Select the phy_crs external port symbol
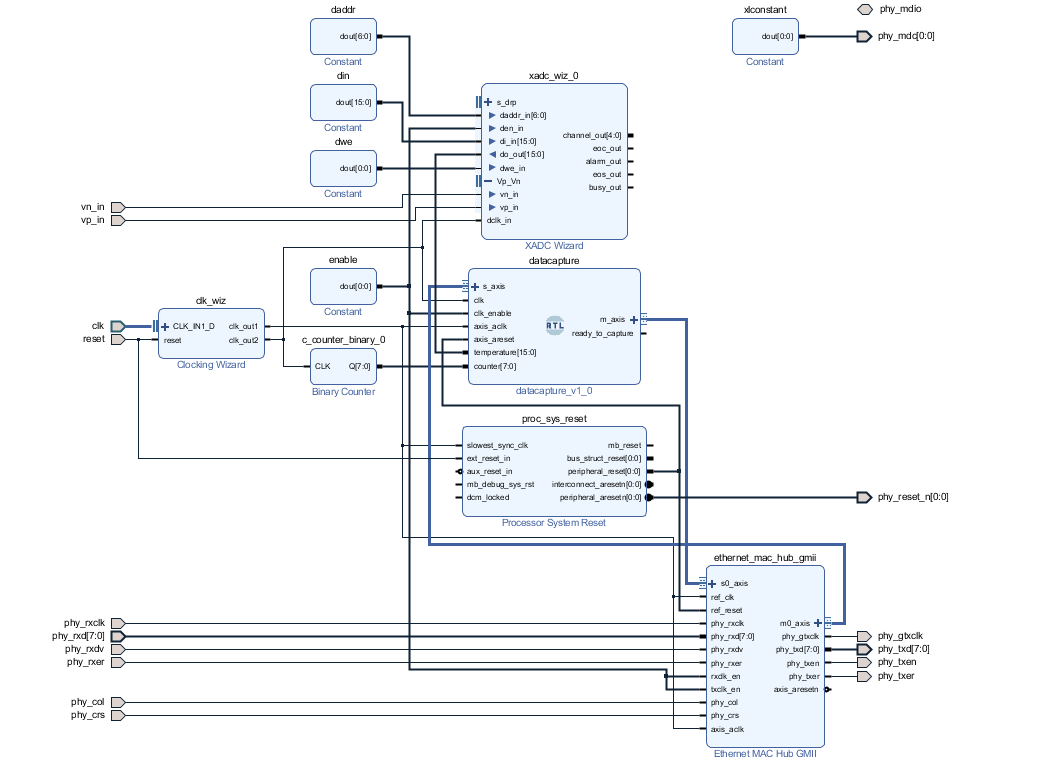Screen dimensions: 1063x764 coord(118,715)
